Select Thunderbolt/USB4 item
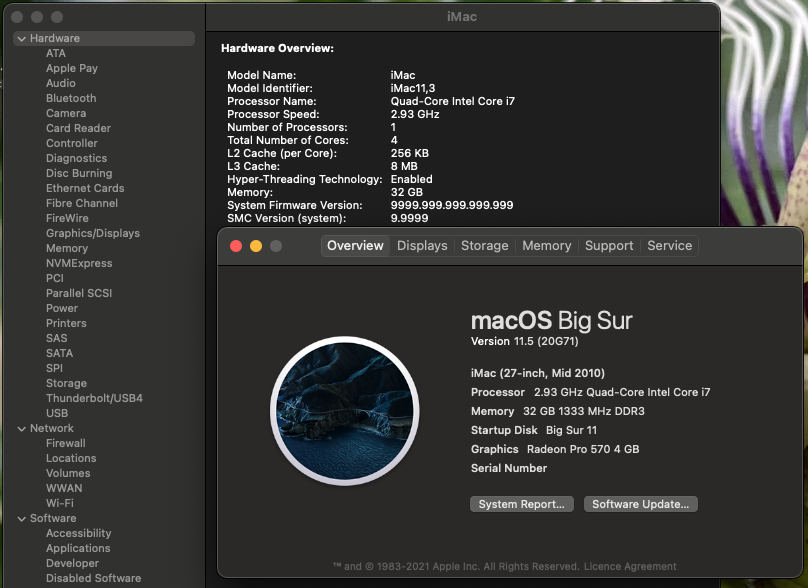Screen dimensions: 808x588 pyautogui.click(x=94, y=398)
